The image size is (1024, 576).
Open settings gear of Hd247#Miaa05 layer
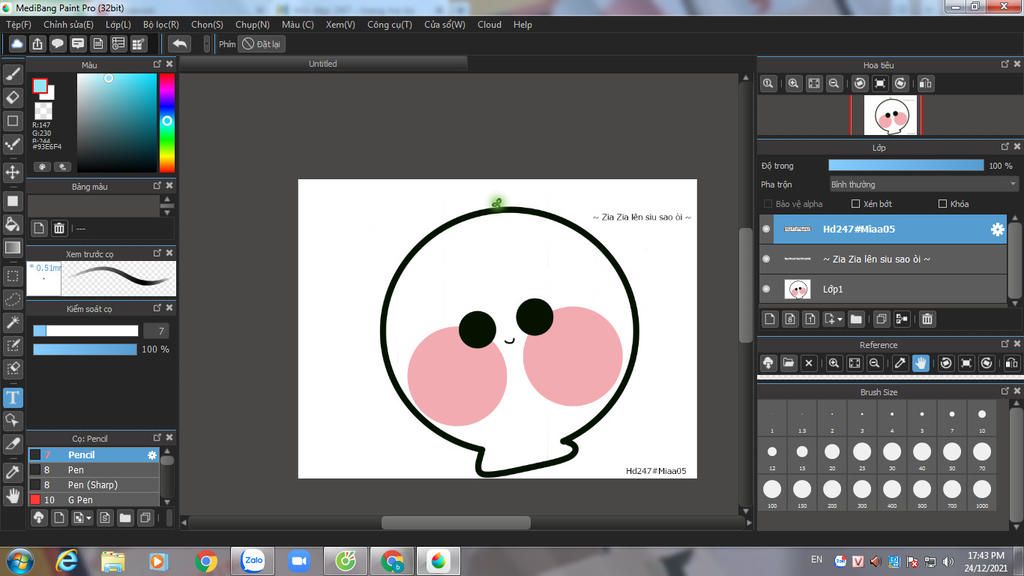997,229
